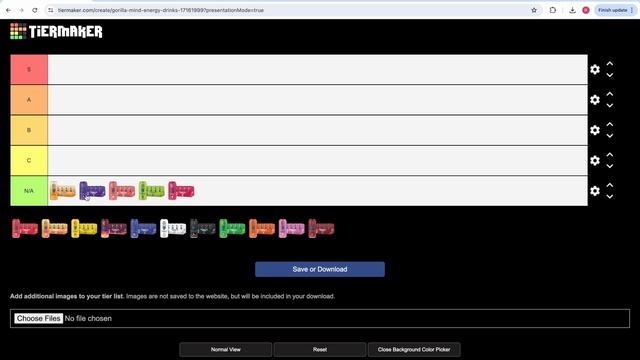
Task: Click the Reset button
Action: pos(320,349)
